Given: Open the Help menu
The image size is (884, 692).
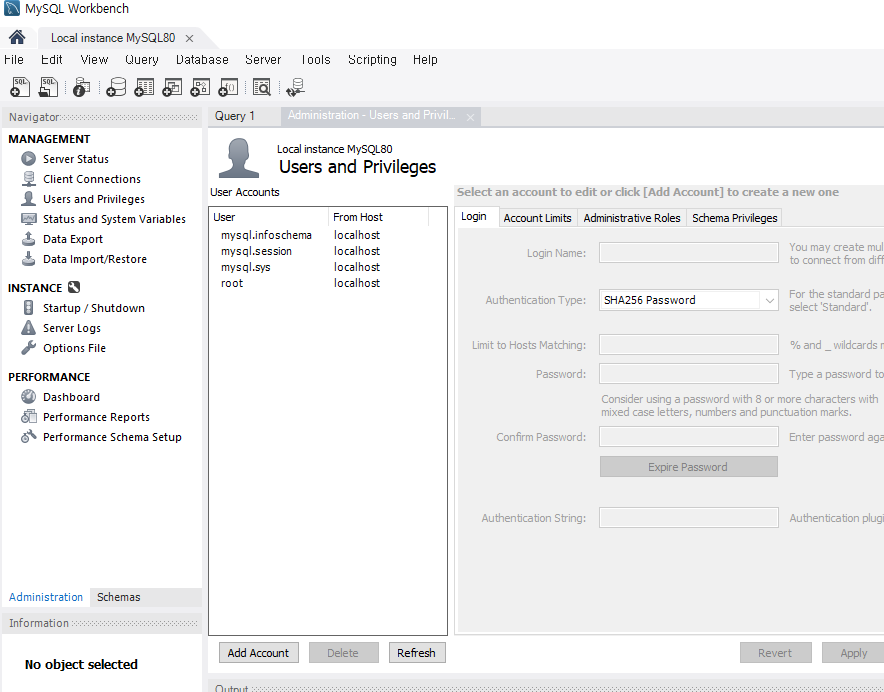Looking at the screenshot, I should [x=425, y=60].
